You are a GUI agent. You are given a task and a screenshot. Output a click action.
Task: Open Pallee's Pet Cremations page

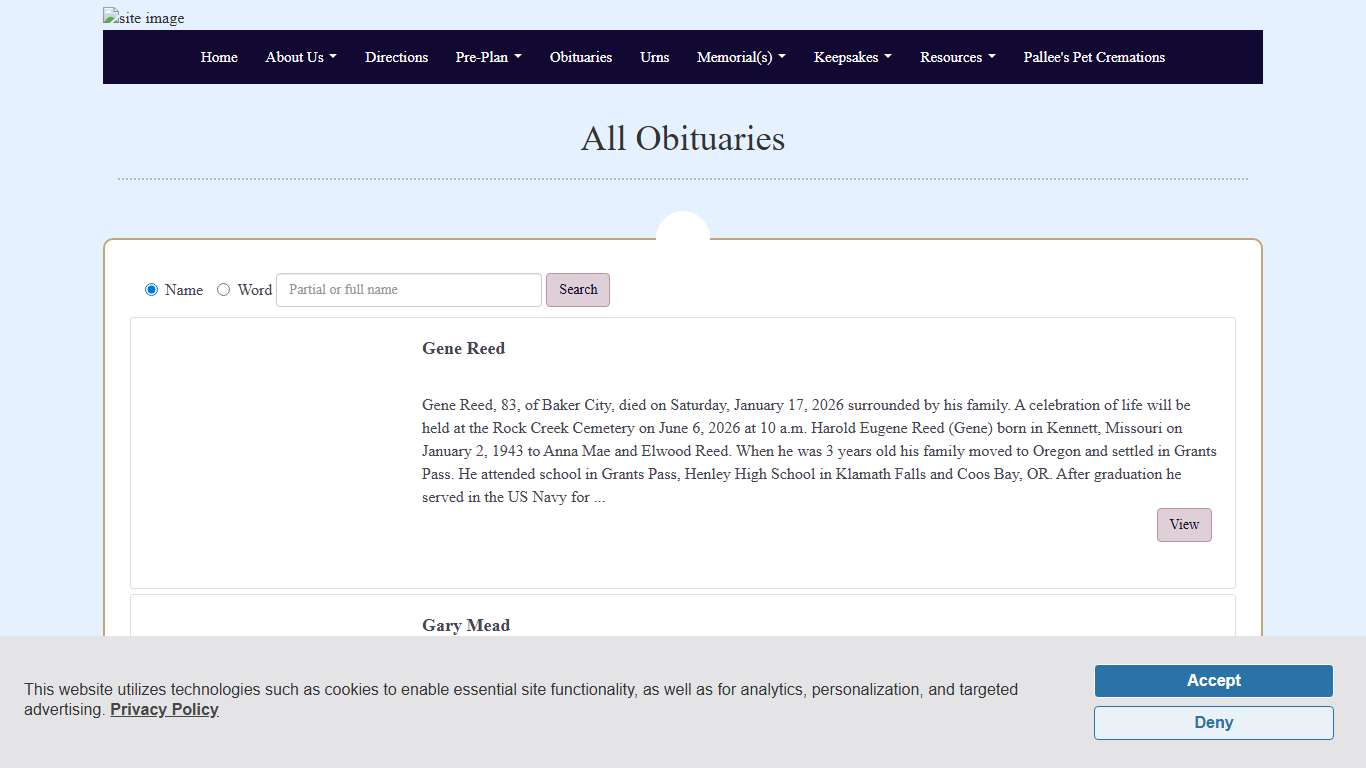coord(1094,57)
